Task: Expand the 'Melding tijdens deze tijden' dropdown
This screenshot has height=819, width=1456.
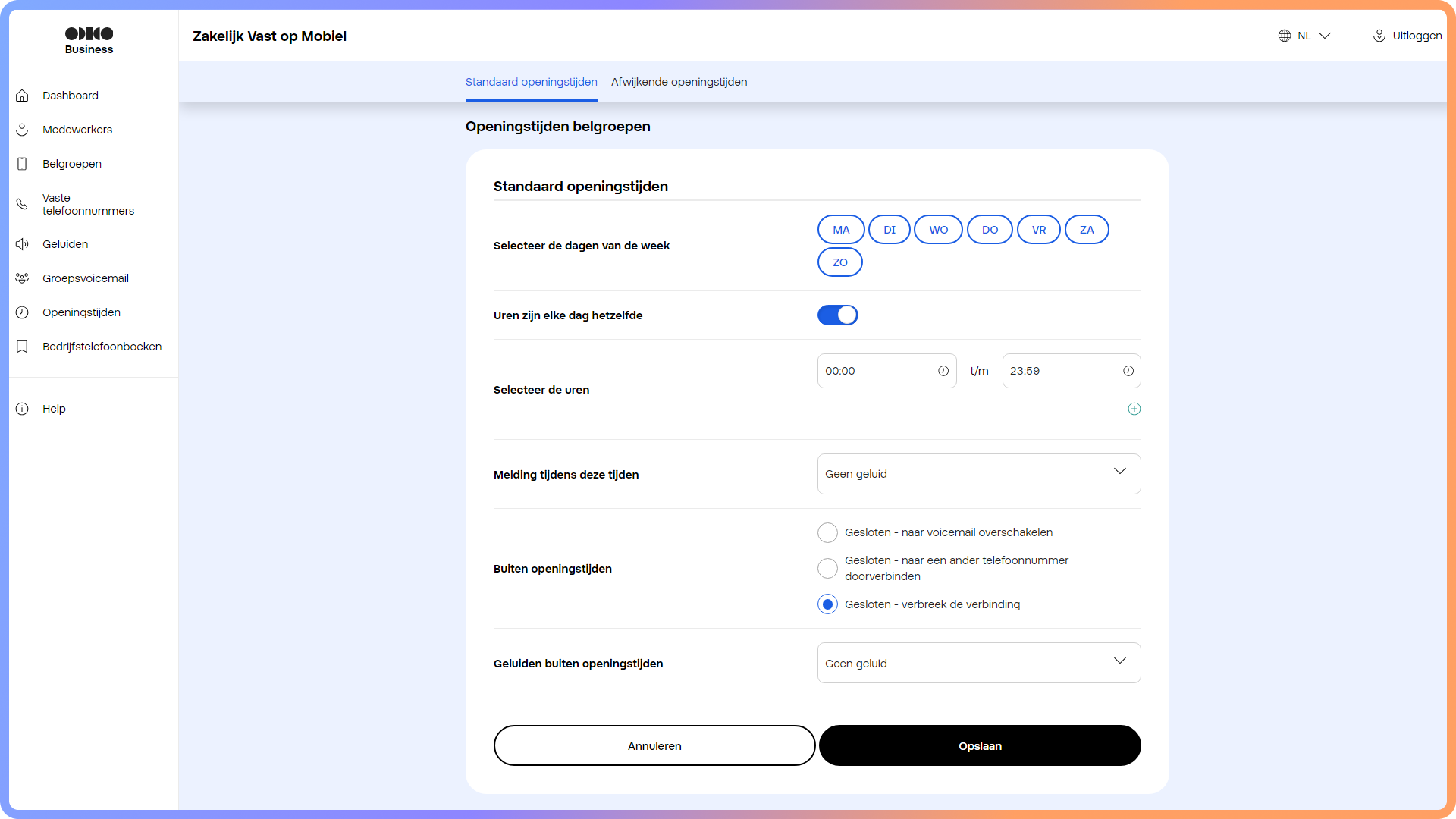Action: click(x=978, y=474)
